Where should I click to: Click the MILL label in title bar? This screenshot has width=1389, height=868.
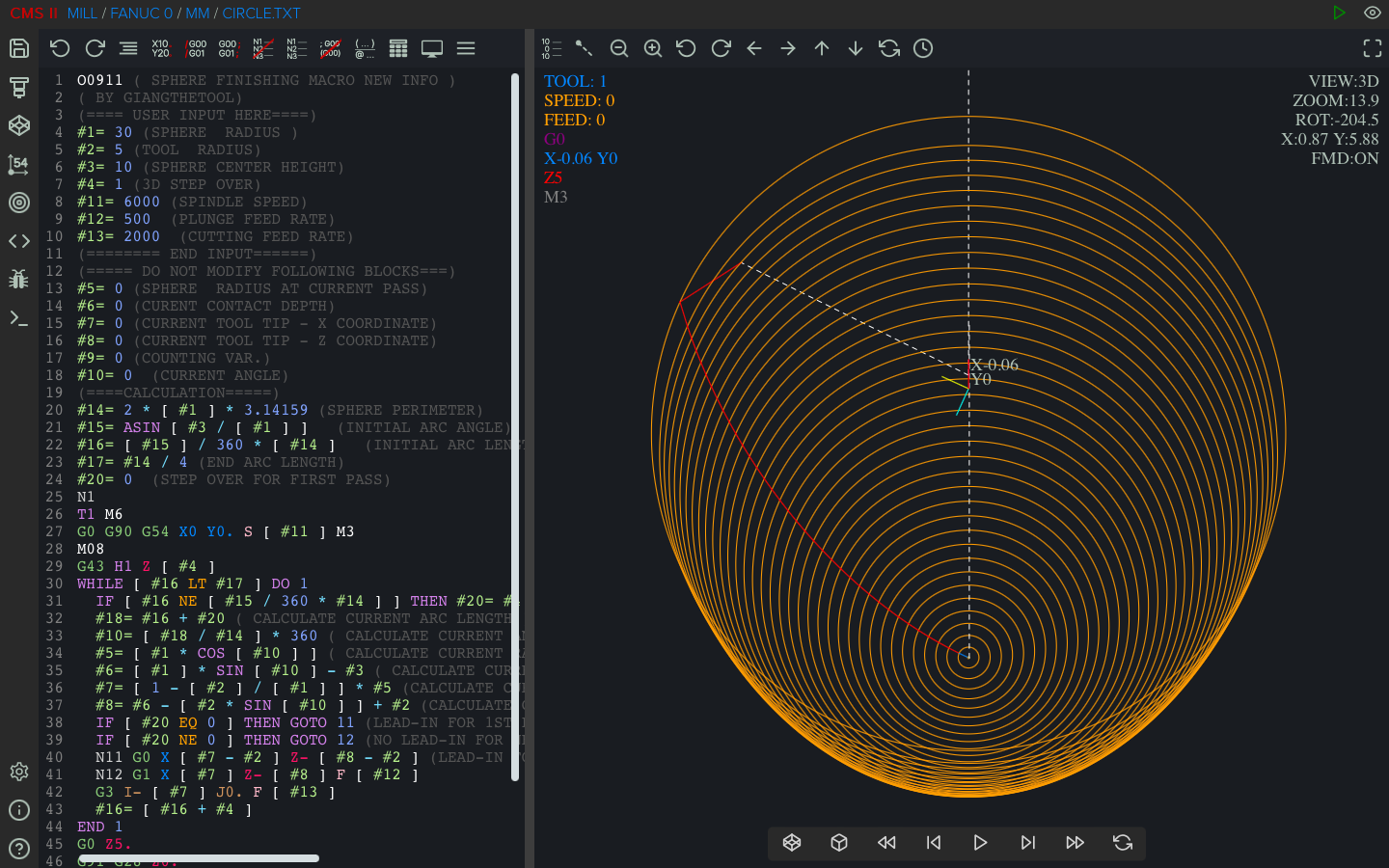click(82, 14)
